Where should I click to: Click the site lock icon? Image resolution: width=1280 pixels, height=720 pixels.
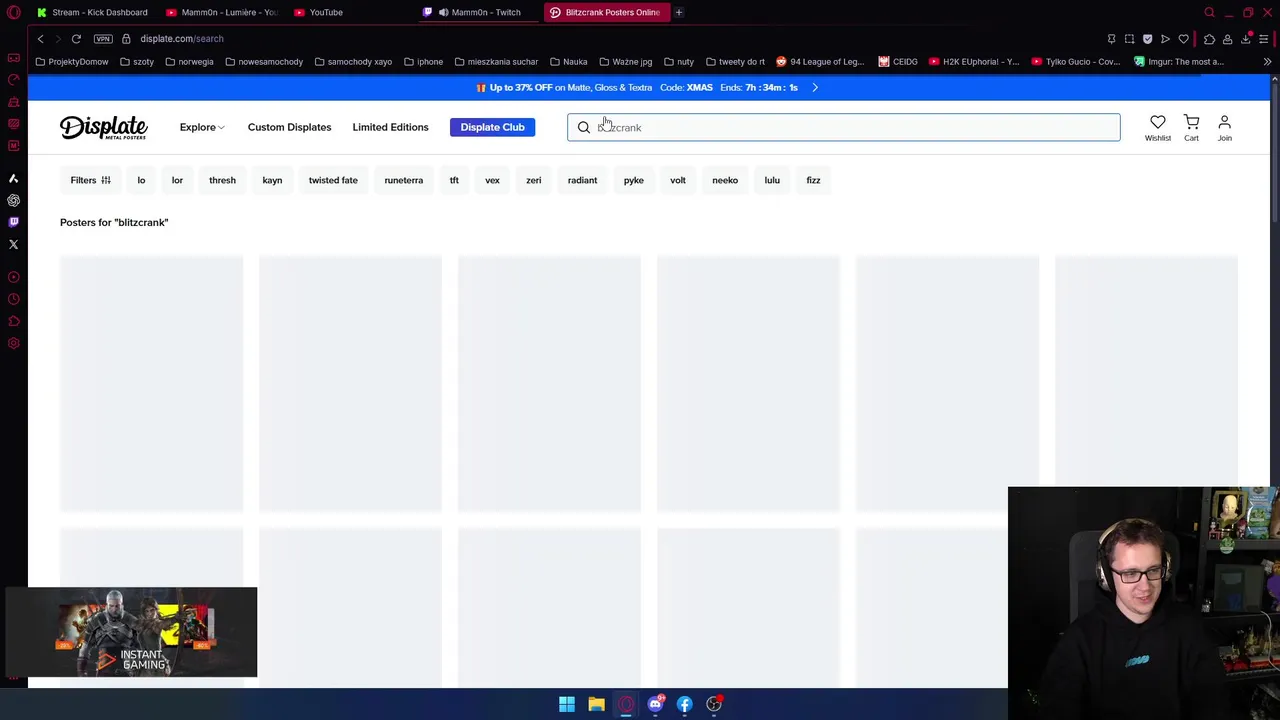126,39
